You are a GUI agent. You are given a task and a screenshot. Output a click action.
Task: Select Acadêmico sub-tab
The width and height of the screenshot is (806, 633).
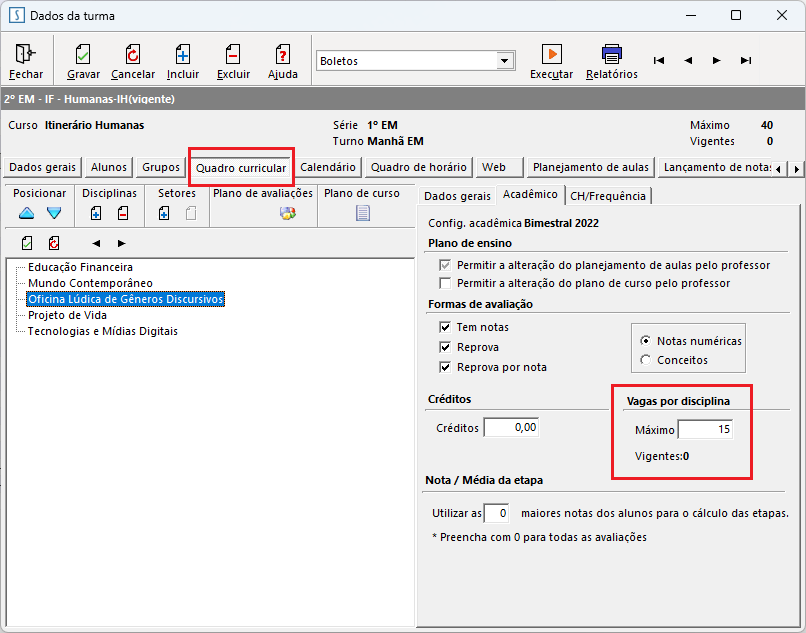pos(530,194)
